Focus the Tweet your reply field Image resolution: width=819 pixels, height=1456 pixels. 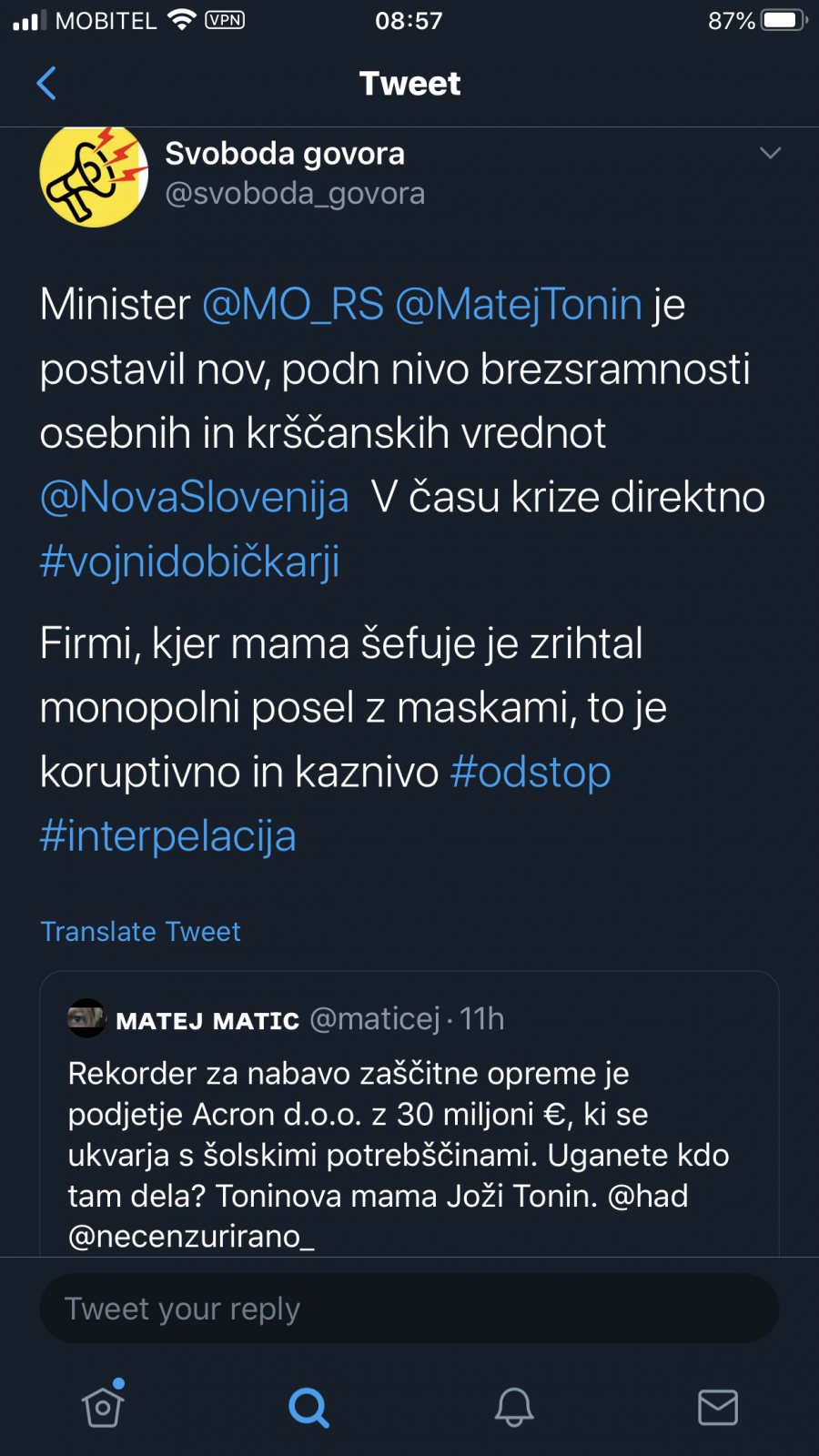(409, 1309)
